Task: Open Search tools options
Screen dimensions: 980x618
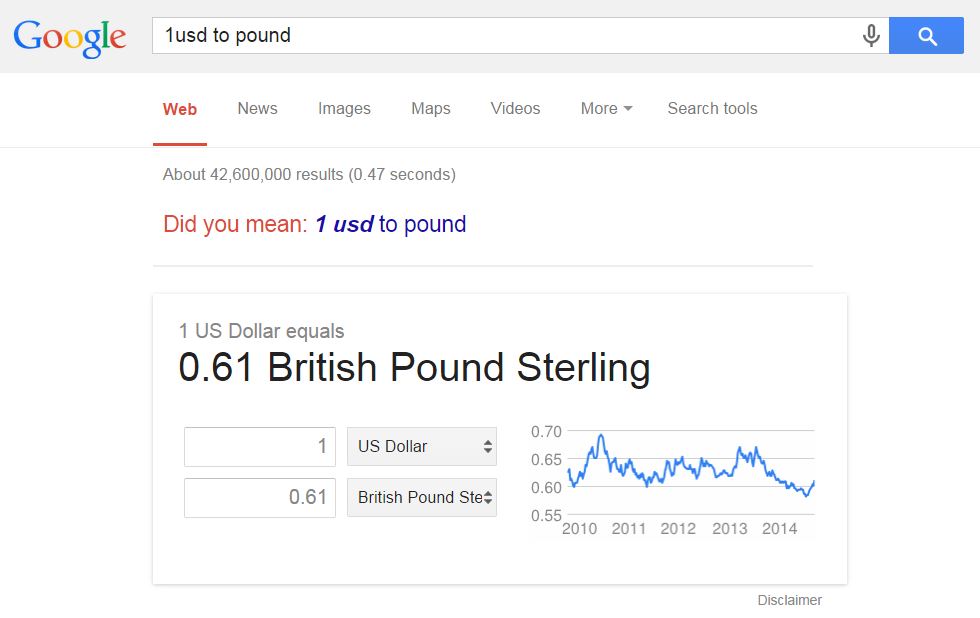Action: 712,109
